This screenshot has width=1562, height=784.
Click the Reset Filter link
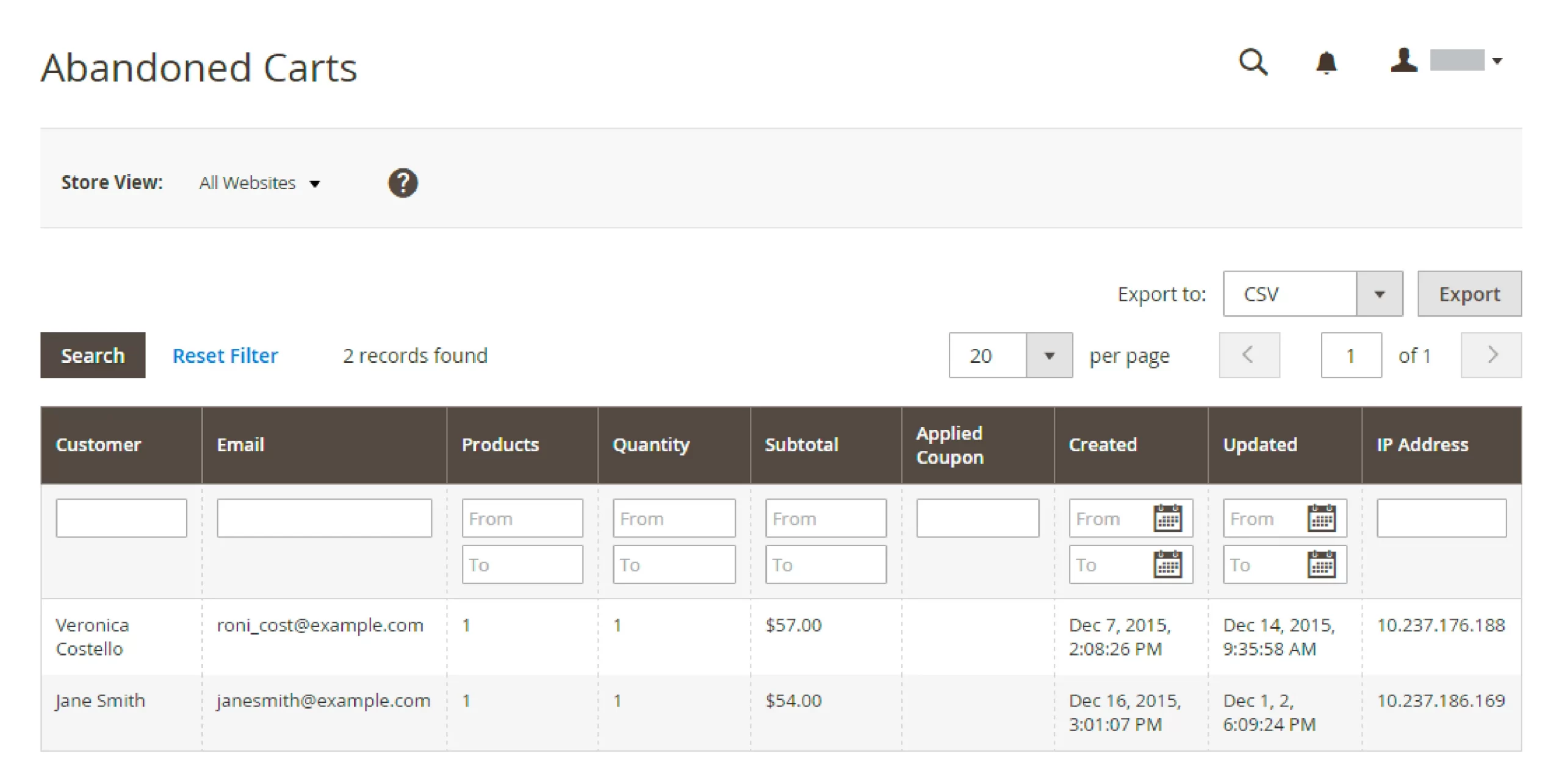[225, 356]
